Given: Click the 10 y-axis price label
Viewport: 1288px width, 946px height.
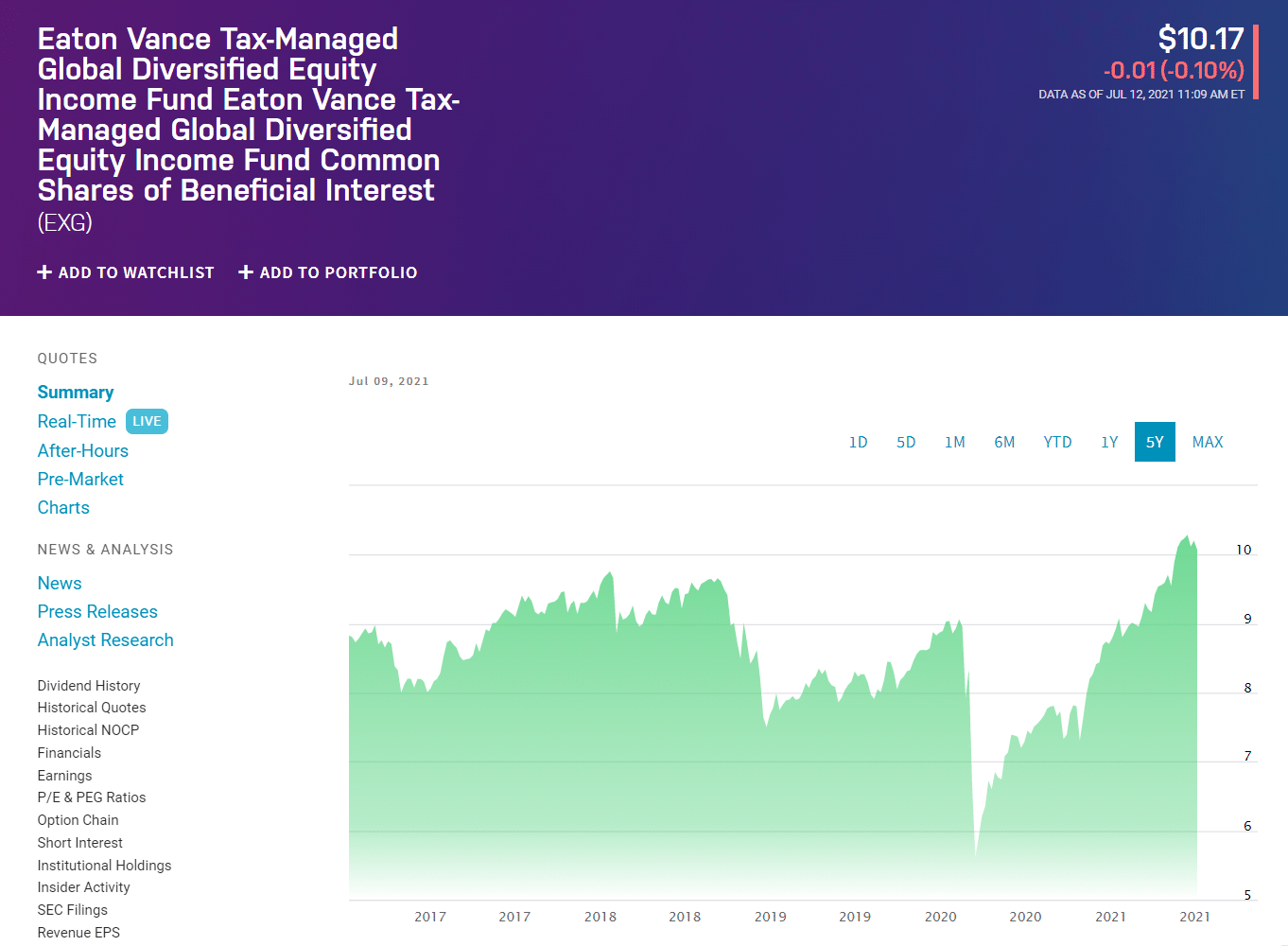Looking at the screenshot, I should (x=1244, y=550).
